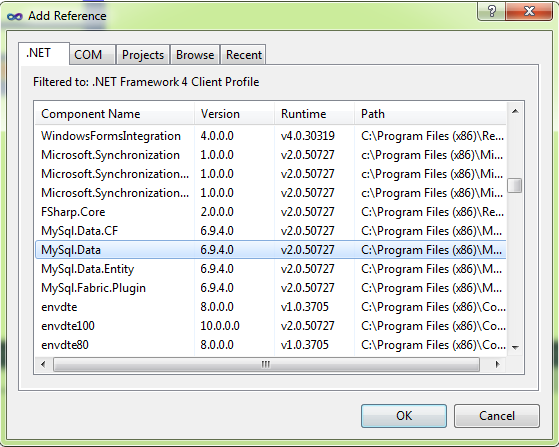Click the vertical scrollbar down arrow
Image resolution: width=559 pixels, height=447 pixels.
coord(515,347)
